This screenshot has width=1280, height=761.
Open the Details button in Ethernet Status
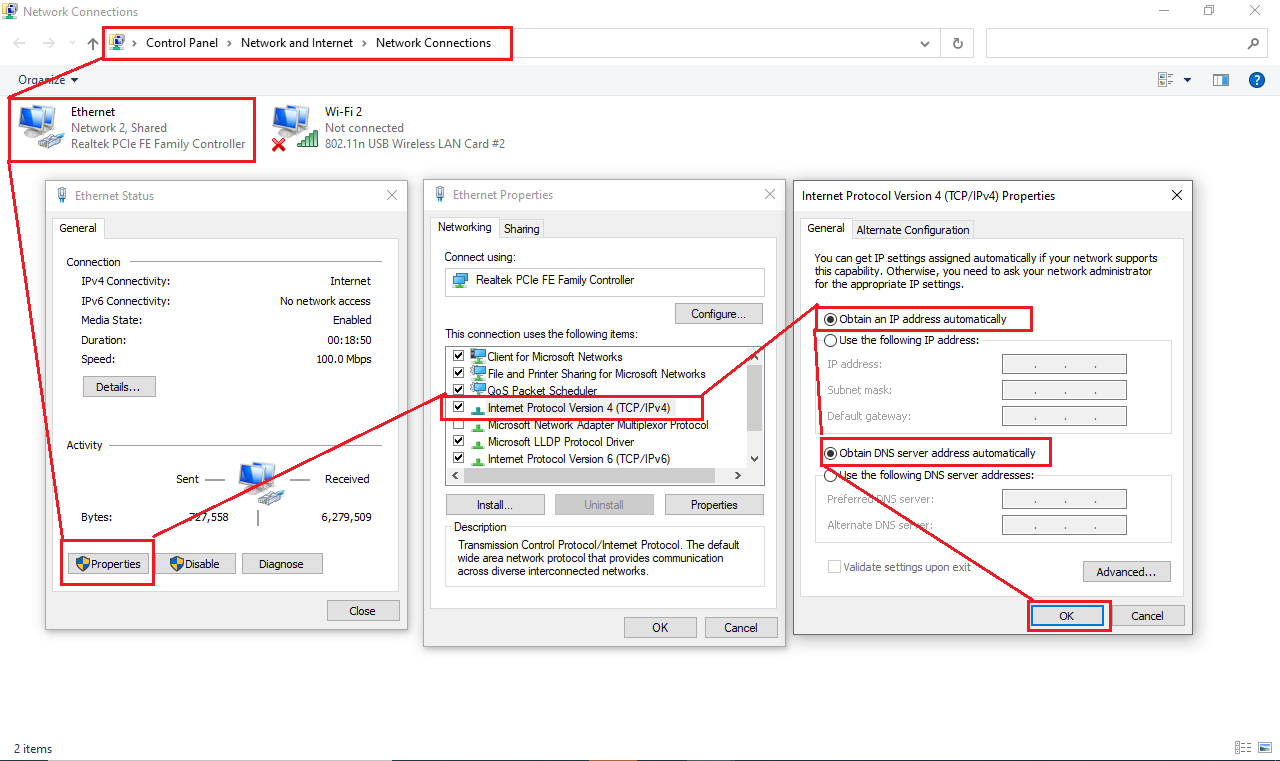(119, 386)
